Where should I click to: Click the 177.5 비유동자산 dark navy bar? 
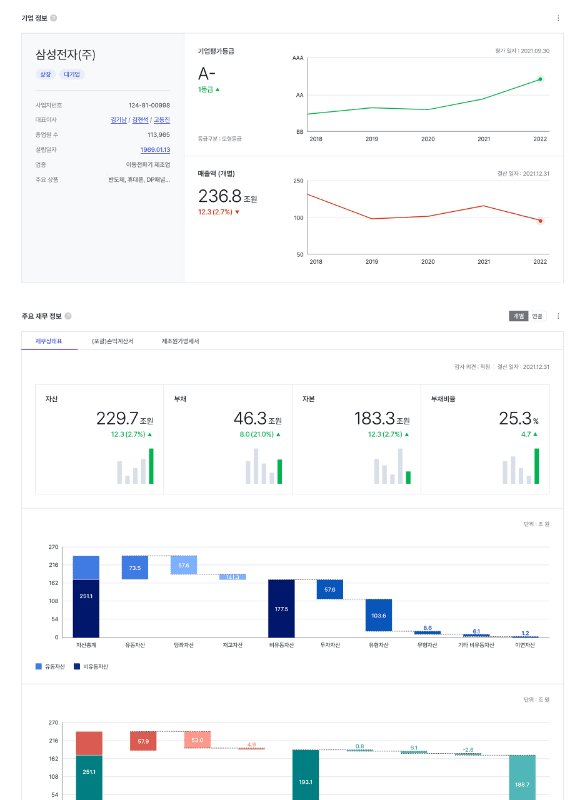pyautogui.click(x=282, y=608)
